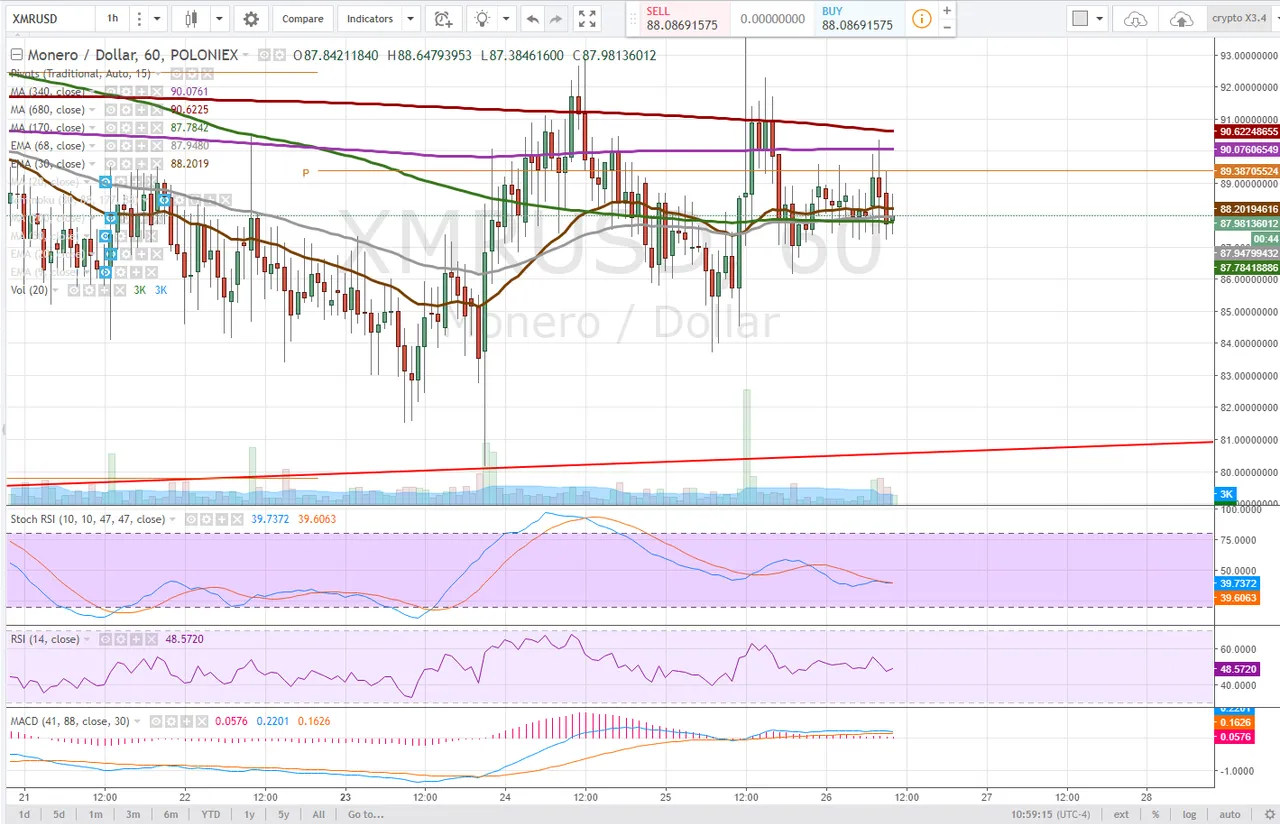Screen dimensions: 1280x824
Task: Select the 1y date range
Action: pyautogui.click(x=249, y=814)
